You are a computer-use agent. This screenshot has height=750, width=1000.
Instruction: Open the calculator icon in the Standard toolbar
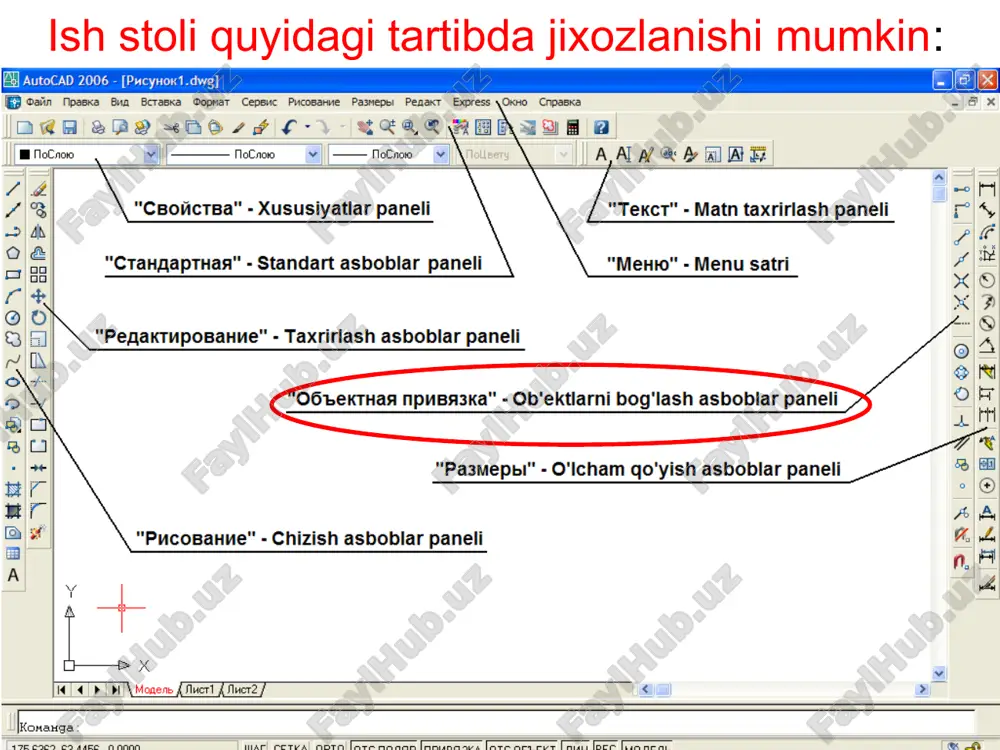pos(573,128)
